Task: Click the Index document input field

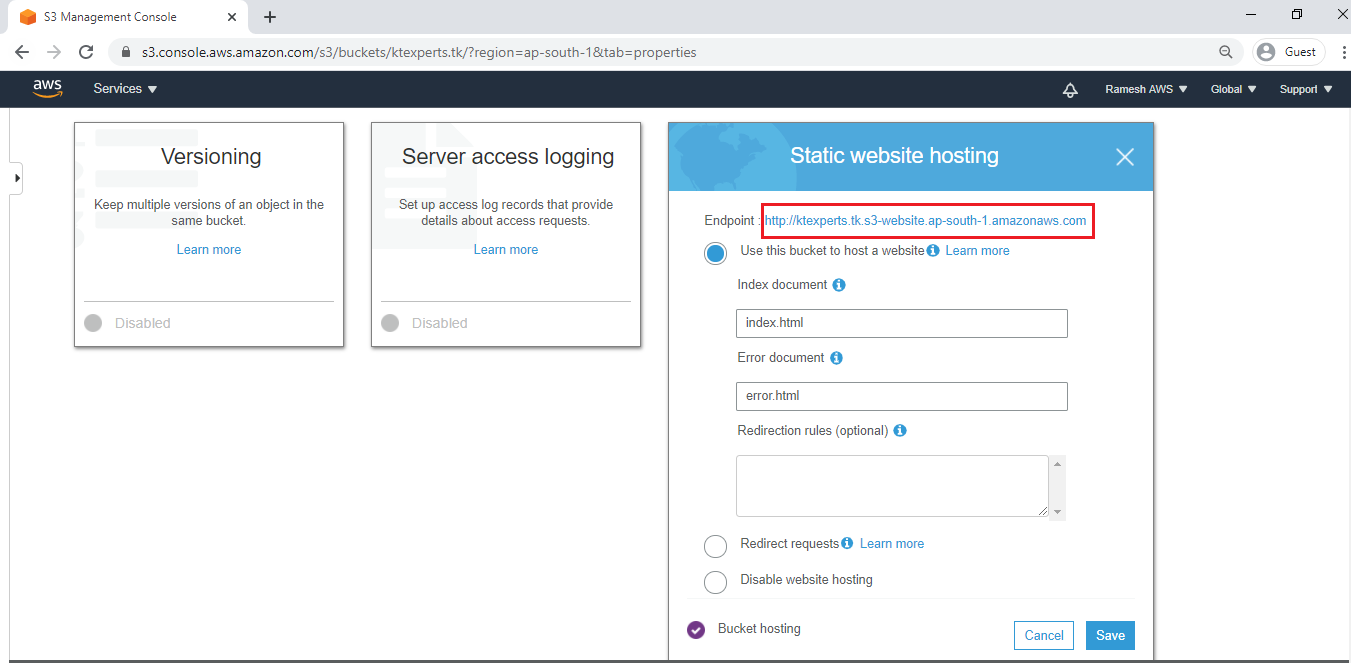Action: point(902,323)
